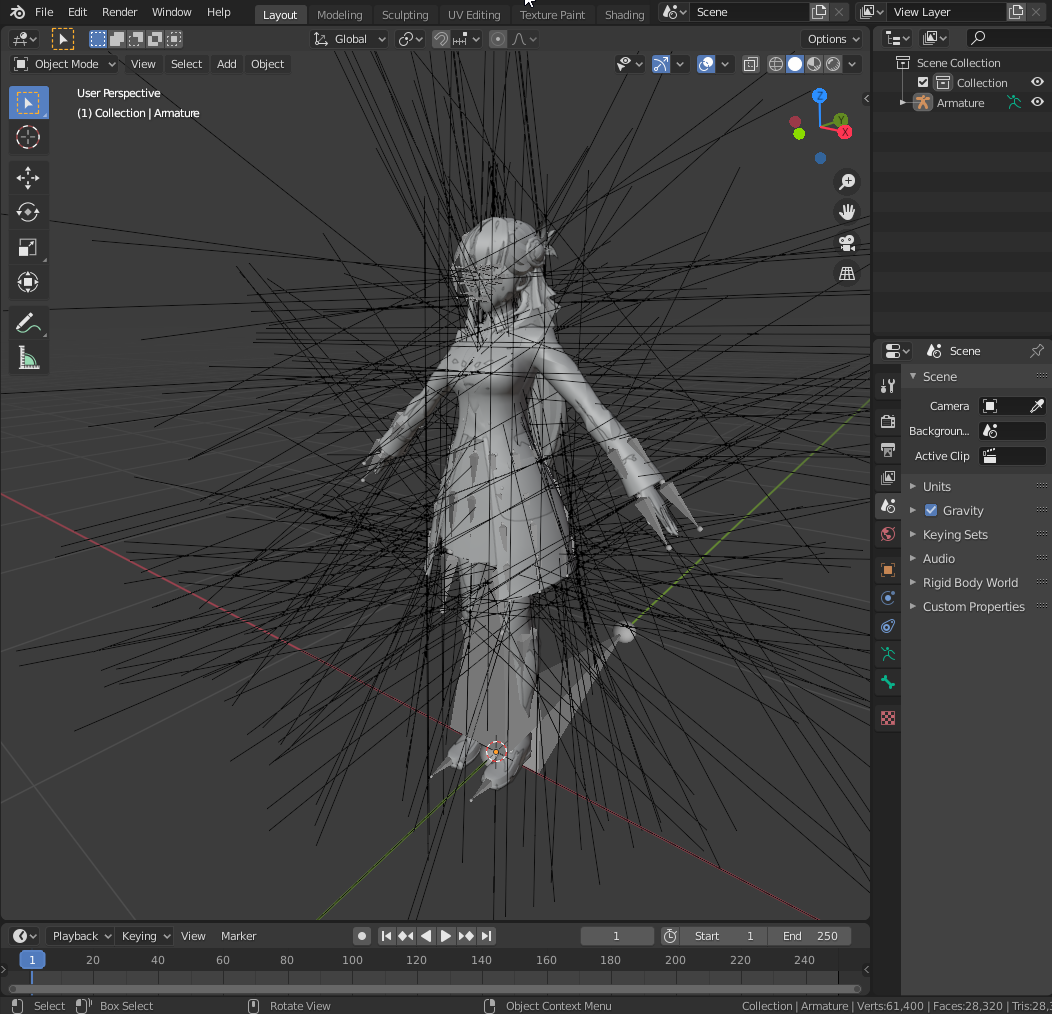Open the World properties tab
Image resolution: width=1052 pixels, height=1014 pixels.
pos(888,534)
